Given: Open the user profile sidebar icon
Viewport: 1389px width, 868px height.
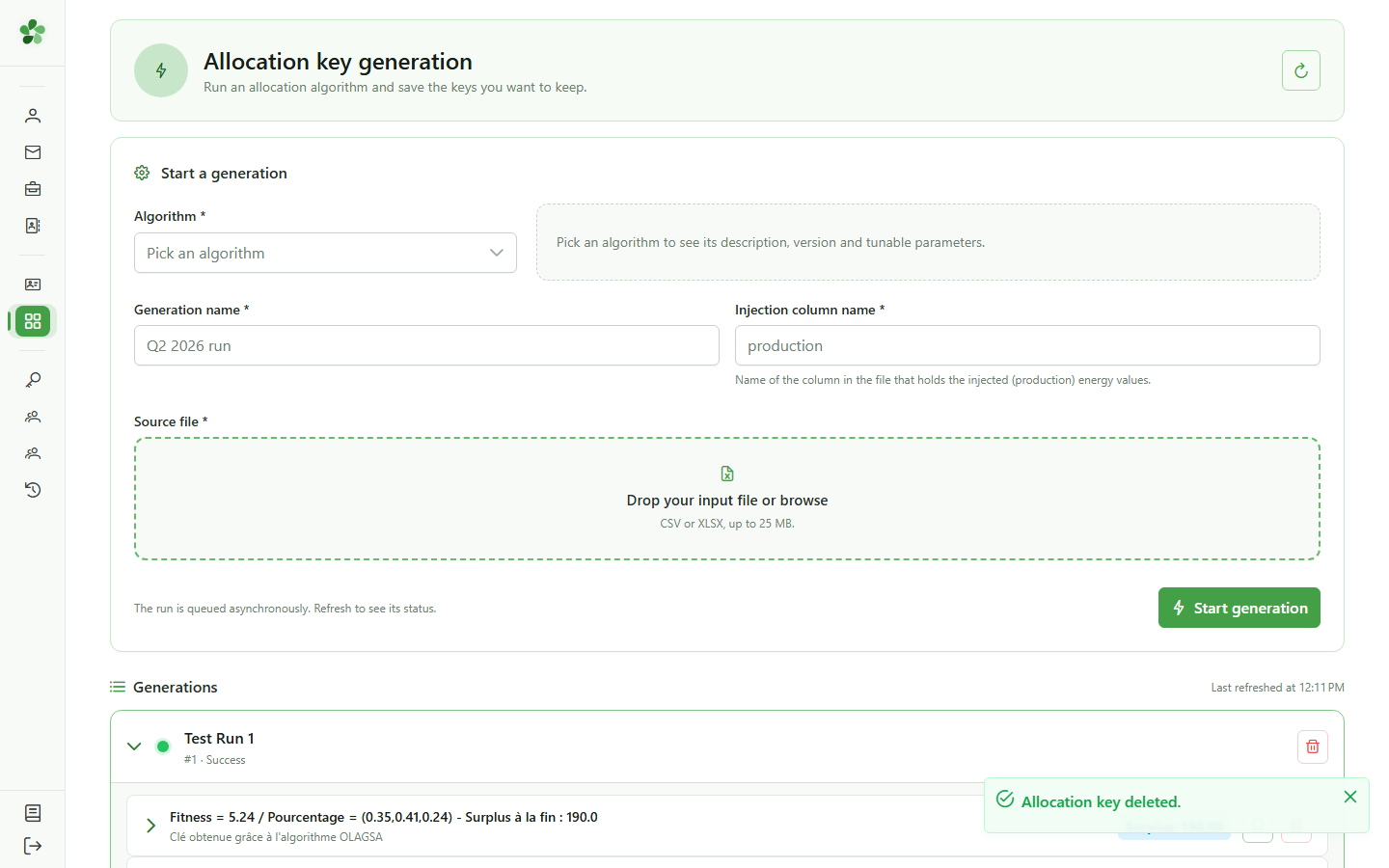Looking at the screenshot, I should [x=33, y=116].
